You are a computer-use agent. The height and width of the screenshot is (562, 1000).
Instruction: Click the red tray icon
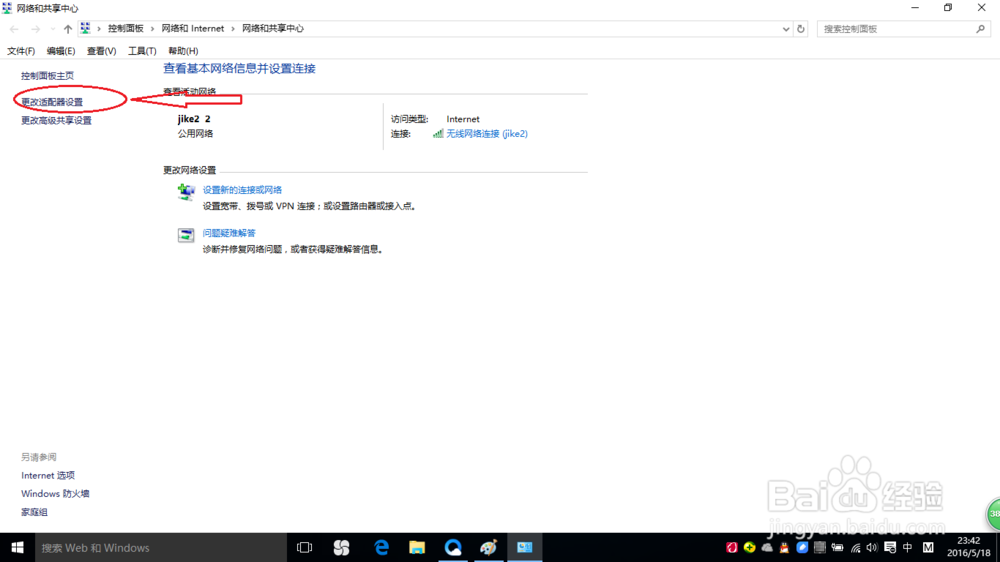click(732, 548)
